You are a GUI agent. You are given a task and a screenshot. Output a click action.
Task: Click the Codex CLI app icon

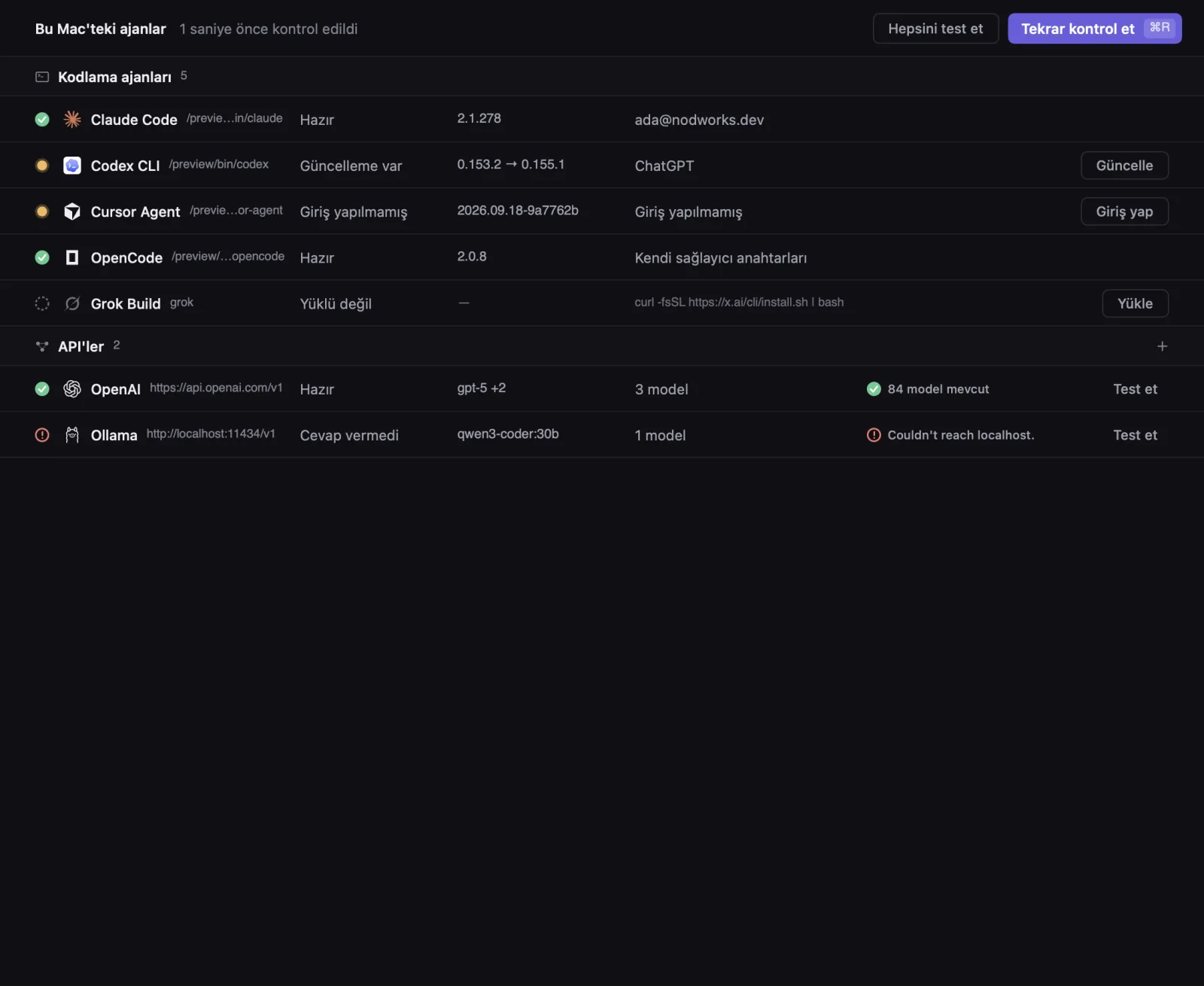click(72, 165)
